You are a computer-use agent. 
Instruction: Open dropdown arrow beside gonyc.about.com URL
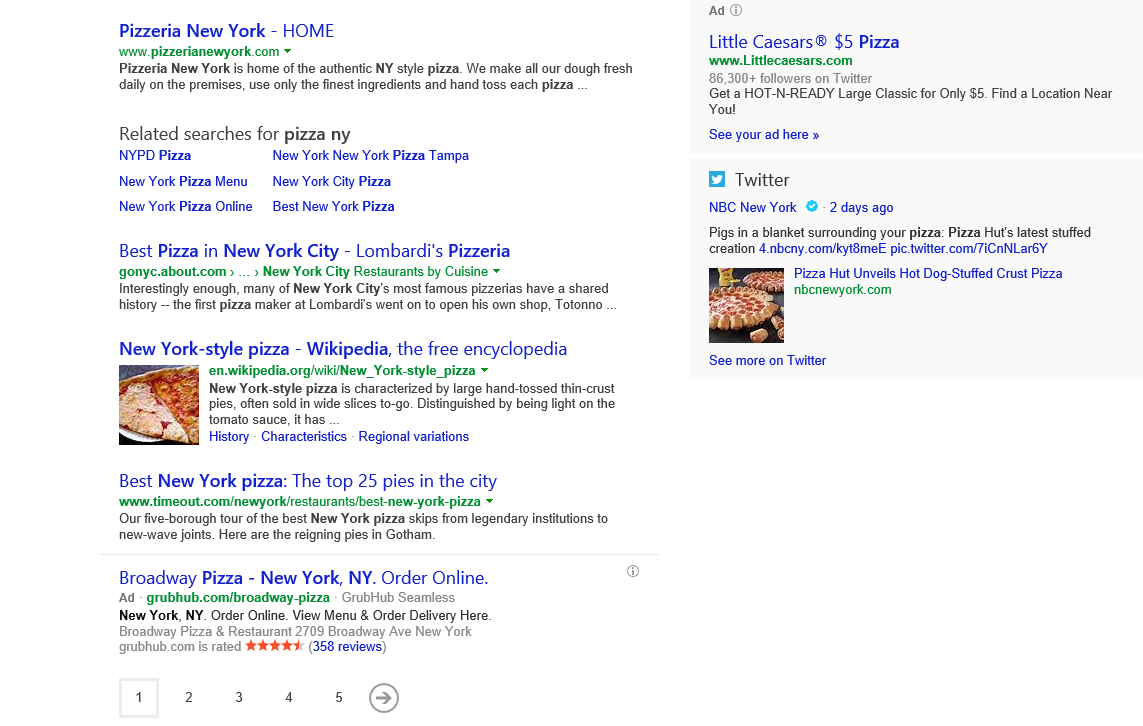(496, 271)
